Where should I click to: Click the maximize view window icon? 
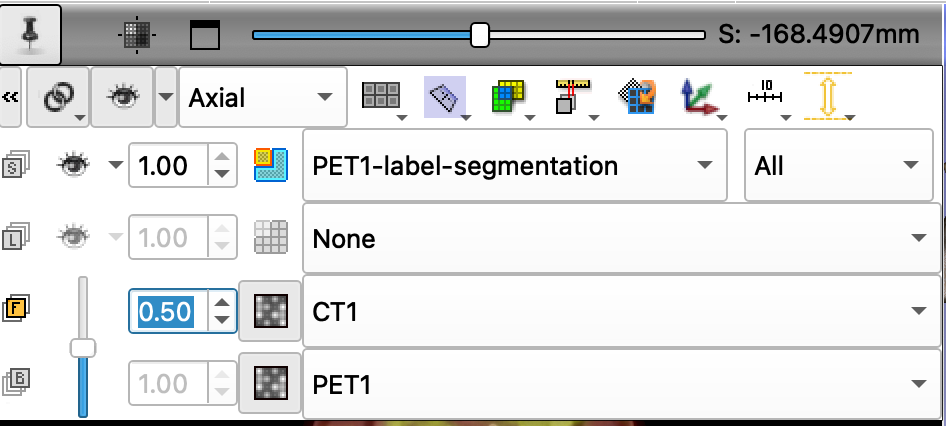205,35
